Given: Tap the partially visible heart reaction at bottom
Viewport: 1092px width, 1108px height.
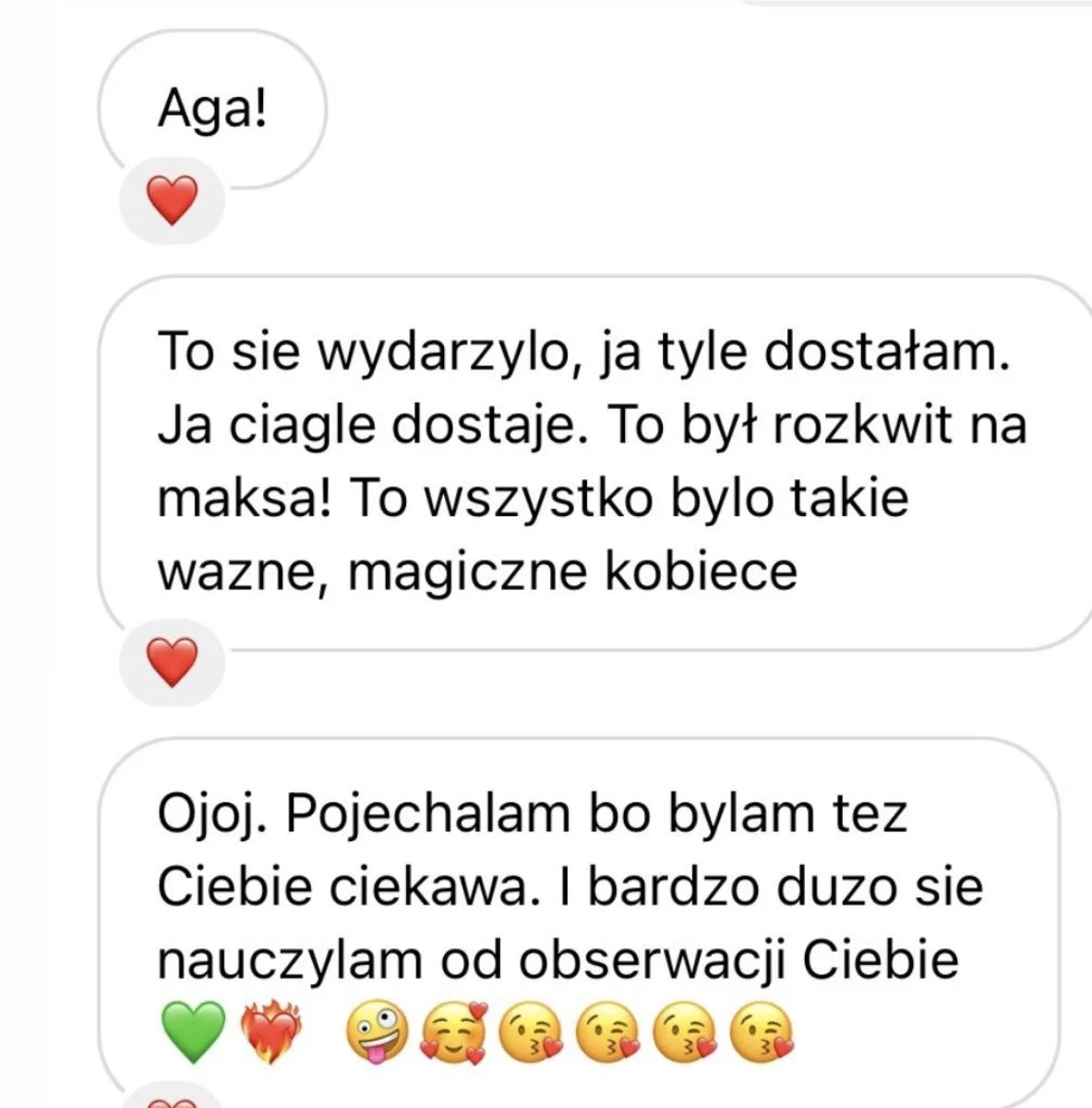Looking at the screenshot, I should [173, 1099].
